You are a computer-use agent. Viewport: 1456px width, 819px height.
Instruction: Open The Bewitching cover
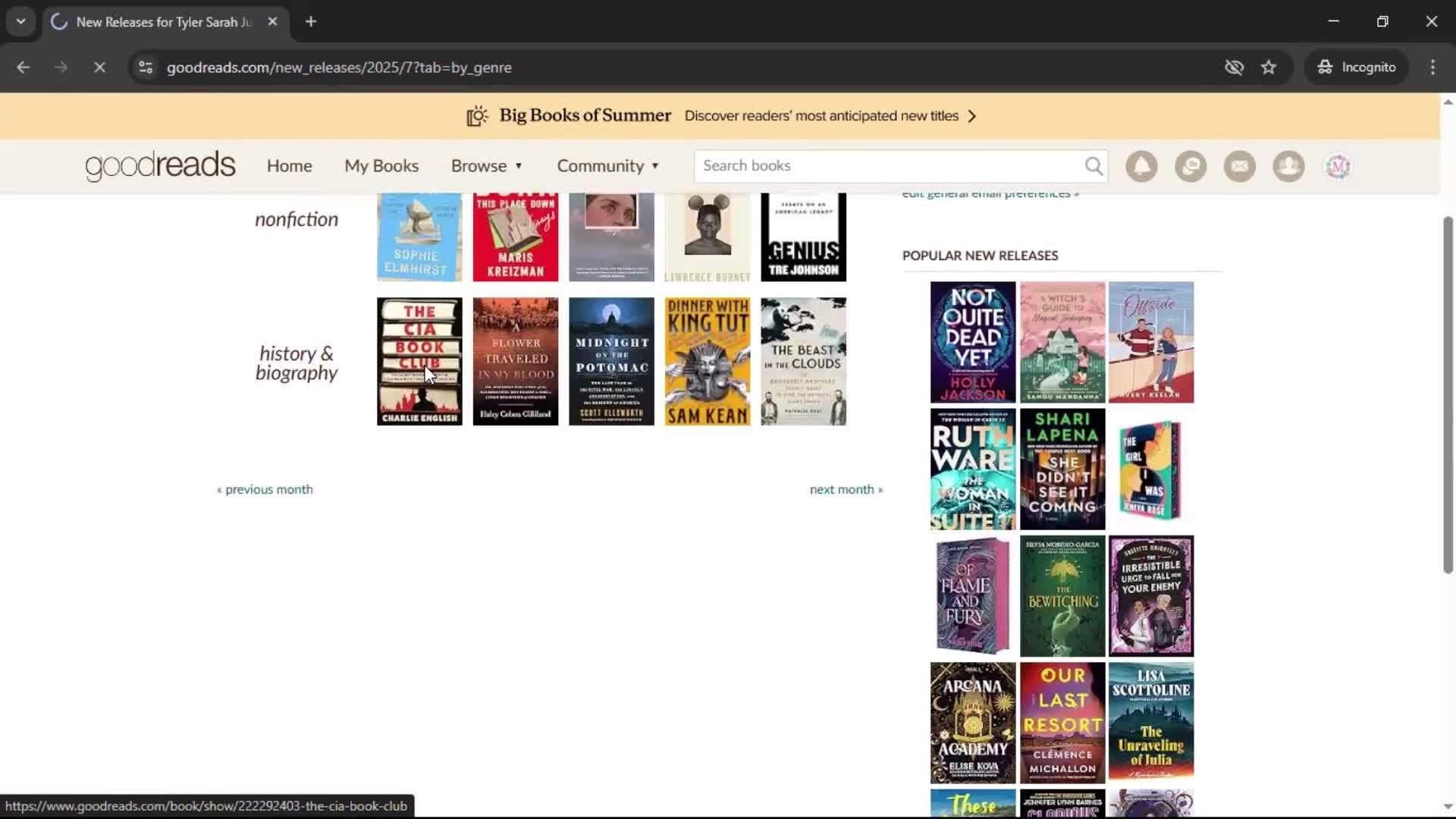pyautogui.click(x=1062, y=596)
